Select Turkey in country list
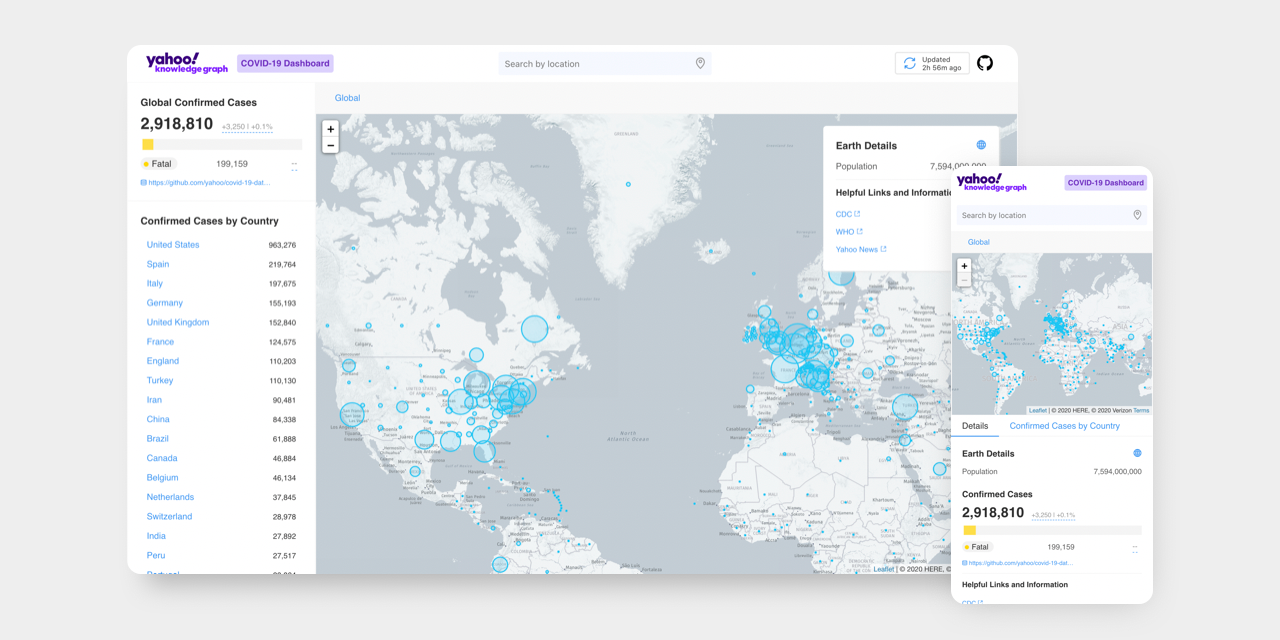Screen dimensions: 1280x640 [160, 381]
